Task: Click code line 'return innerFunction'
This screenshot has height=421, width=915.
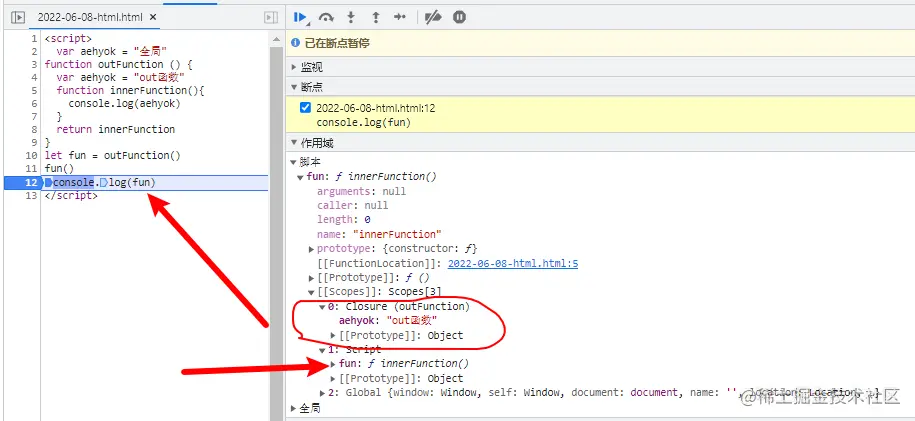Action: pos(116,129)
